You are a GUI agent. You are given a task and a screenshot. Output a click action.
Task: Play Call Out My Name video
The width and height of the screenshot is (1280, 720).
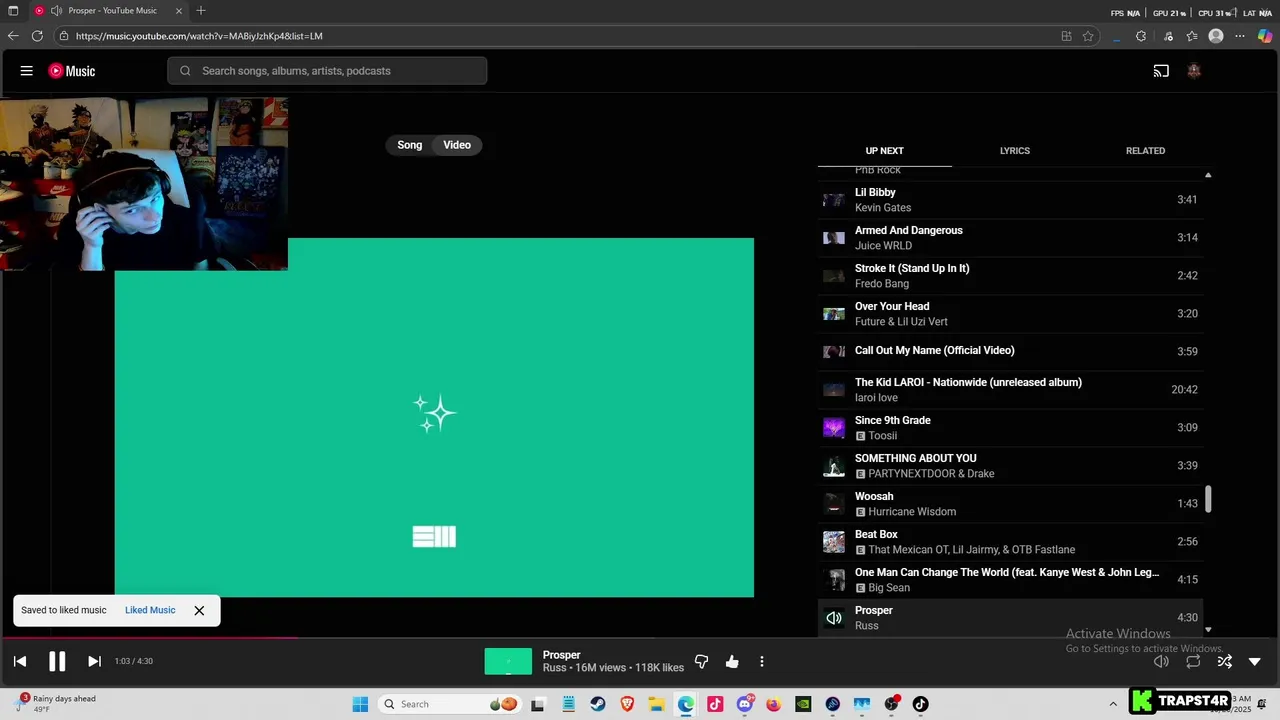(1010, 352)
